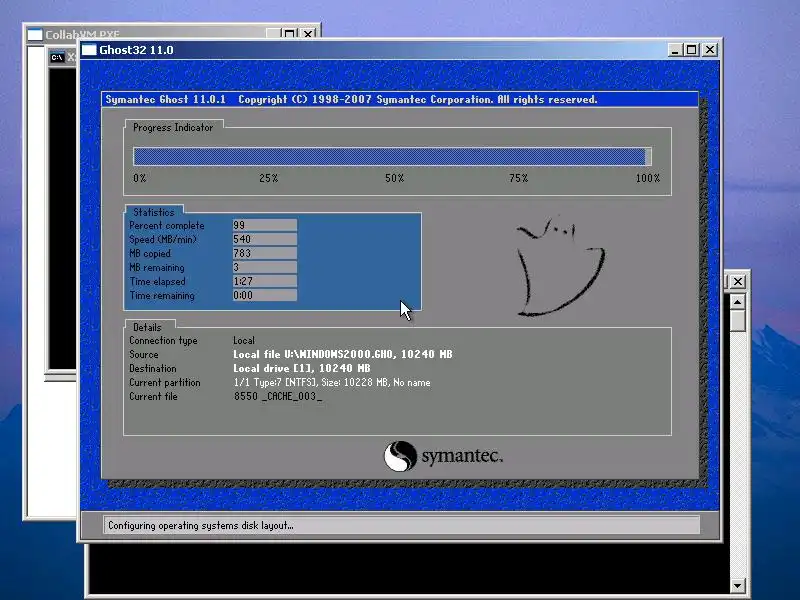Click the Current file 8550 _CACHE_003_
800x600 pixels.
278,396
